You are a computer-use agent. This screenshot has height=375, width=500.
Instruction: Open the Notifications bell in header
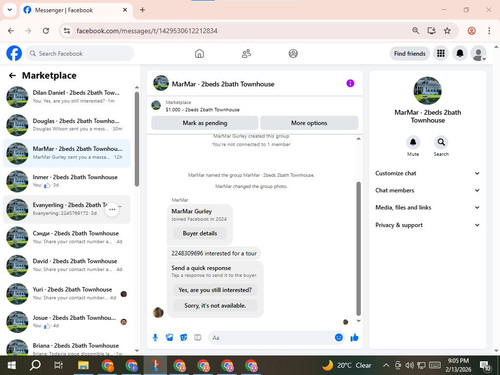click(x=460, y=53)
